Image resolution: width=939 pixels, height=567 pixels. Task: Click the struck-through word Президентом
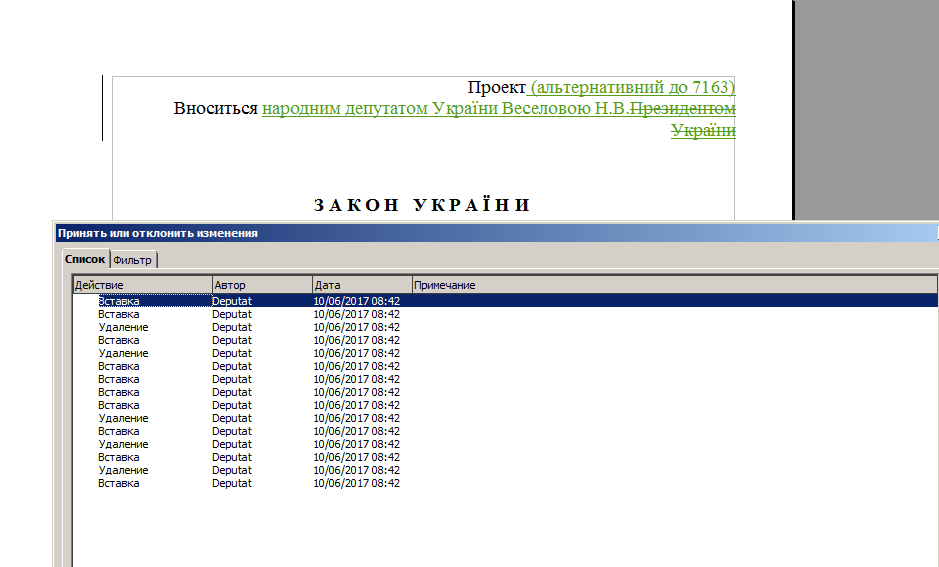pos(683,109)
